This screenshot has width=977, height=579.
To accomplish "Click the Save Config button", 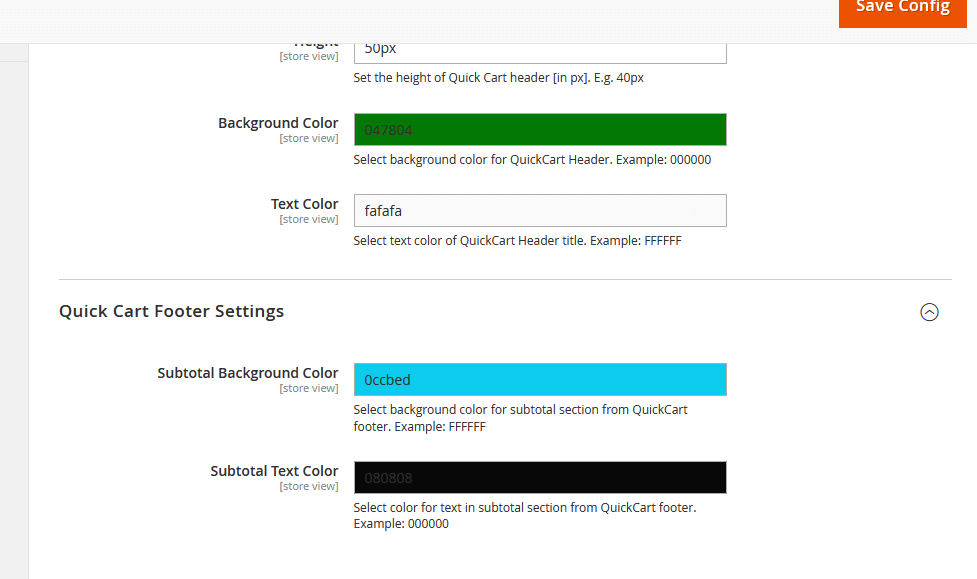I will point(902,10).
